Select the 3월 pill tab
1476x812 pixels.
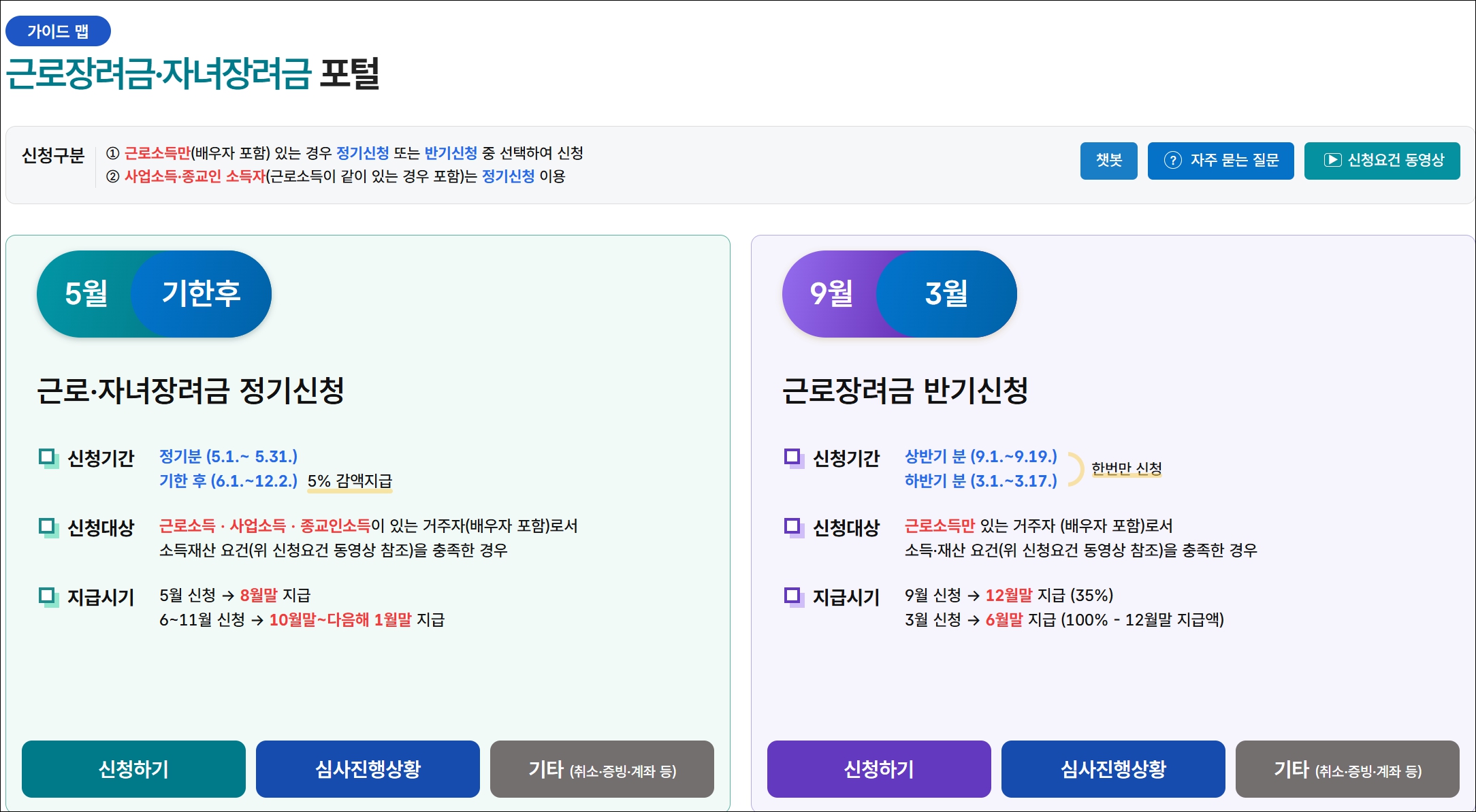[x=946, y=294]
